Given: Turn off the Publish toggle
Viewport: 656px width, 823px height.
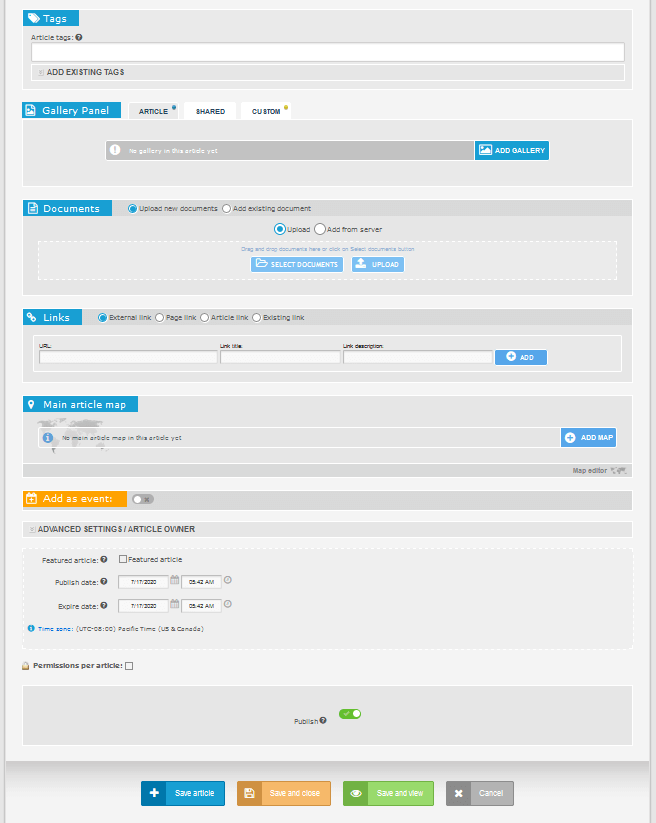Looking at the screenshot, I should click(350, 714).
